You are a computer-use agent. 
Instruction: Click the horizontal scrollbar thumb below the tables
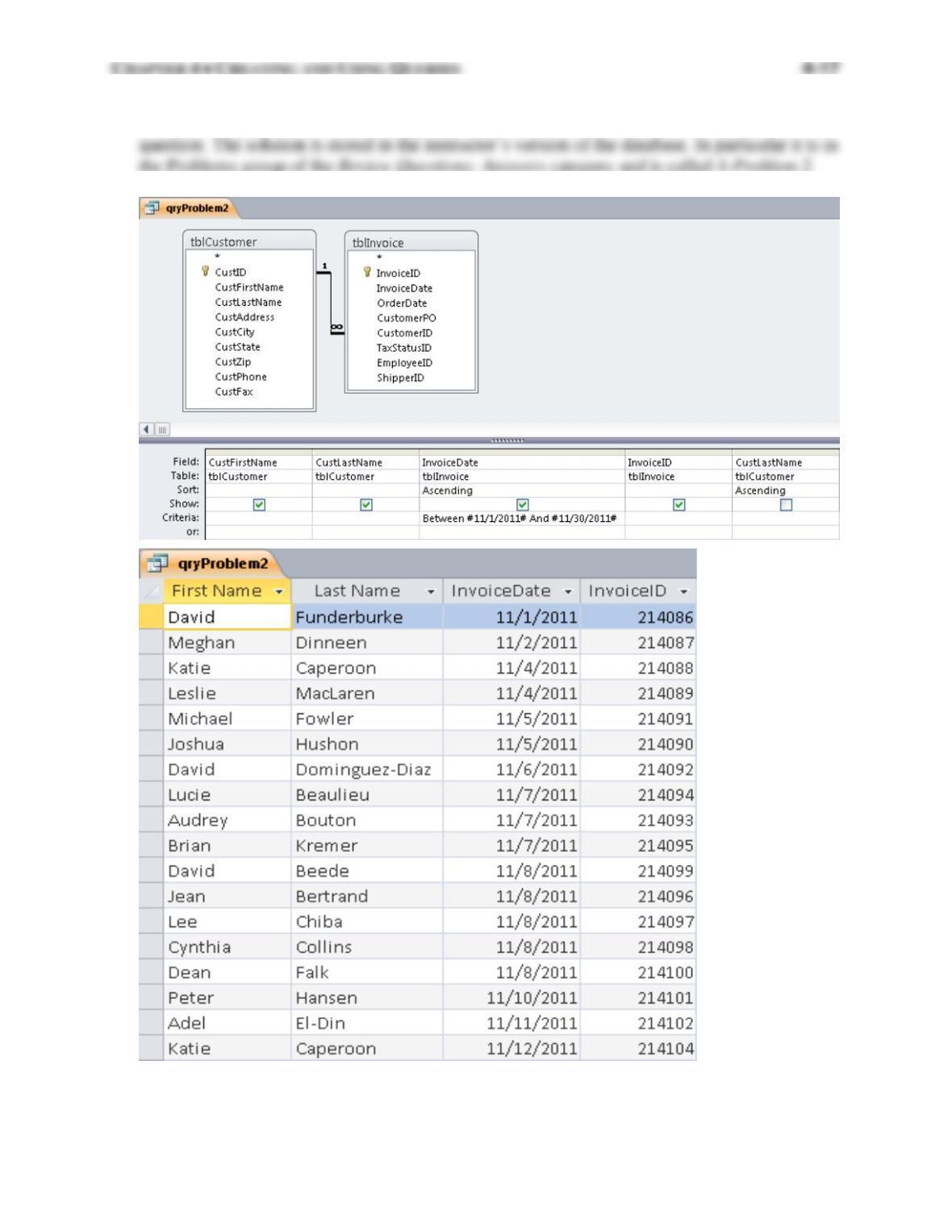[x=161, y=430]
